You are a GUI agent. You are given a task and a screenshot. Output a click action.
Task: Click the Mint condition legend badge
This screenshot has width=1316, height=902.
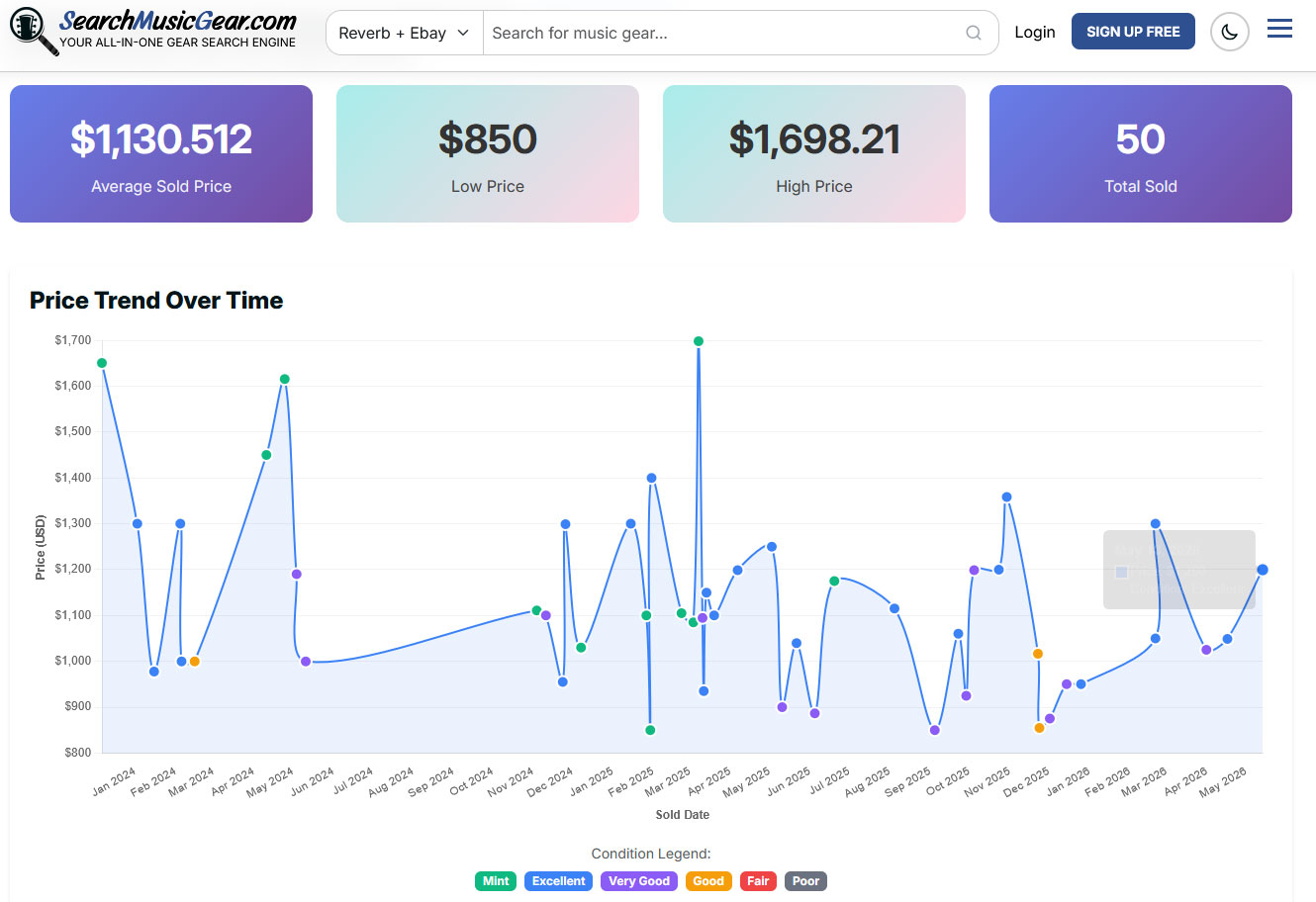(496, 881)
